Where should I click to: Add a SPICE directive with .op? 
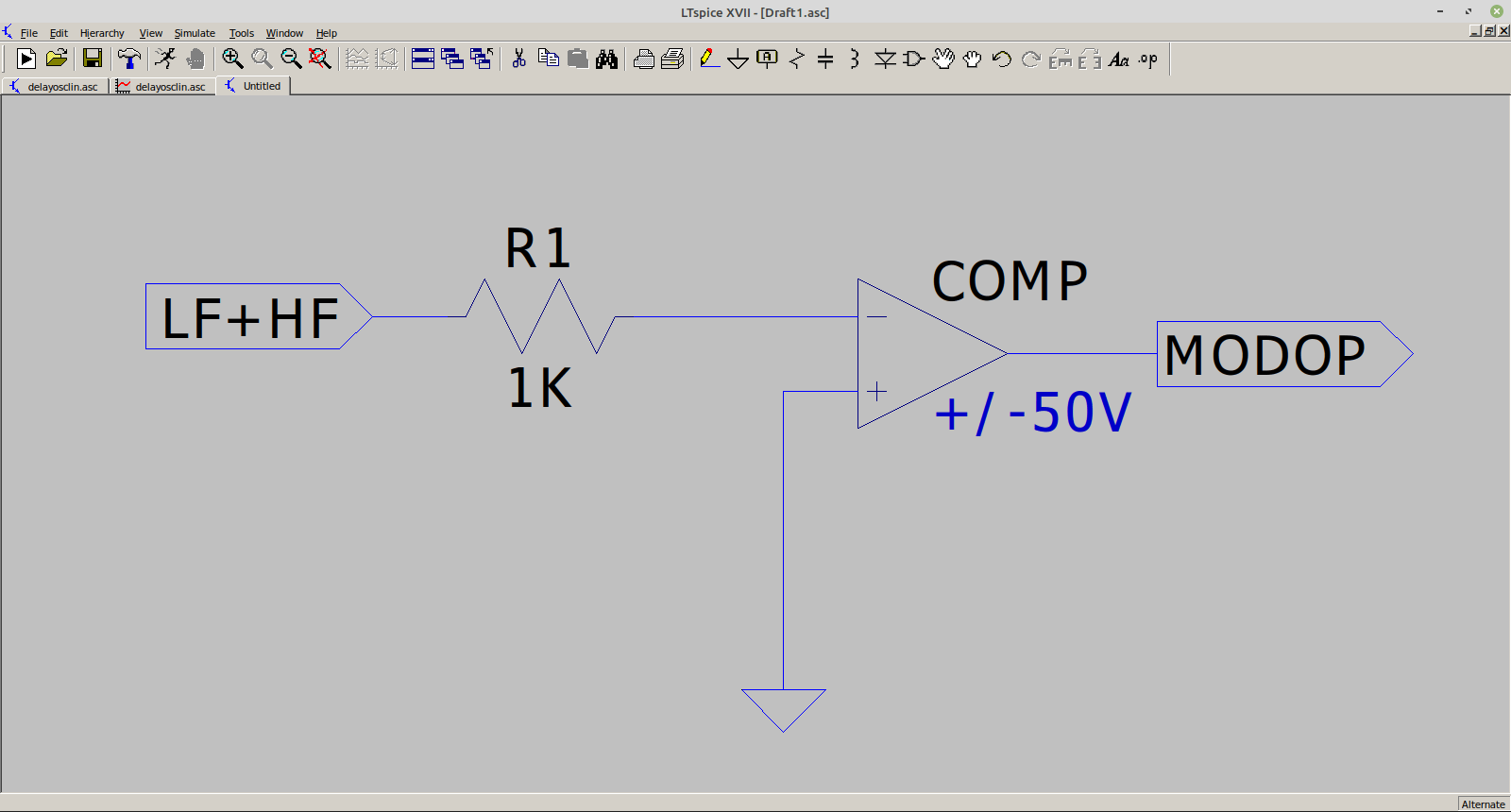pos(1147,59)
